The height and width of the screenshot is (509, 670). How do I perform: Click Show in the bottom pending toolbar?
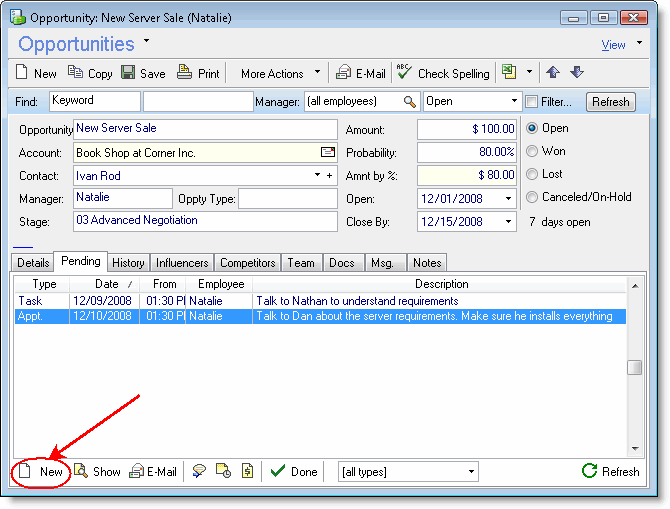[x=97, y=472]
